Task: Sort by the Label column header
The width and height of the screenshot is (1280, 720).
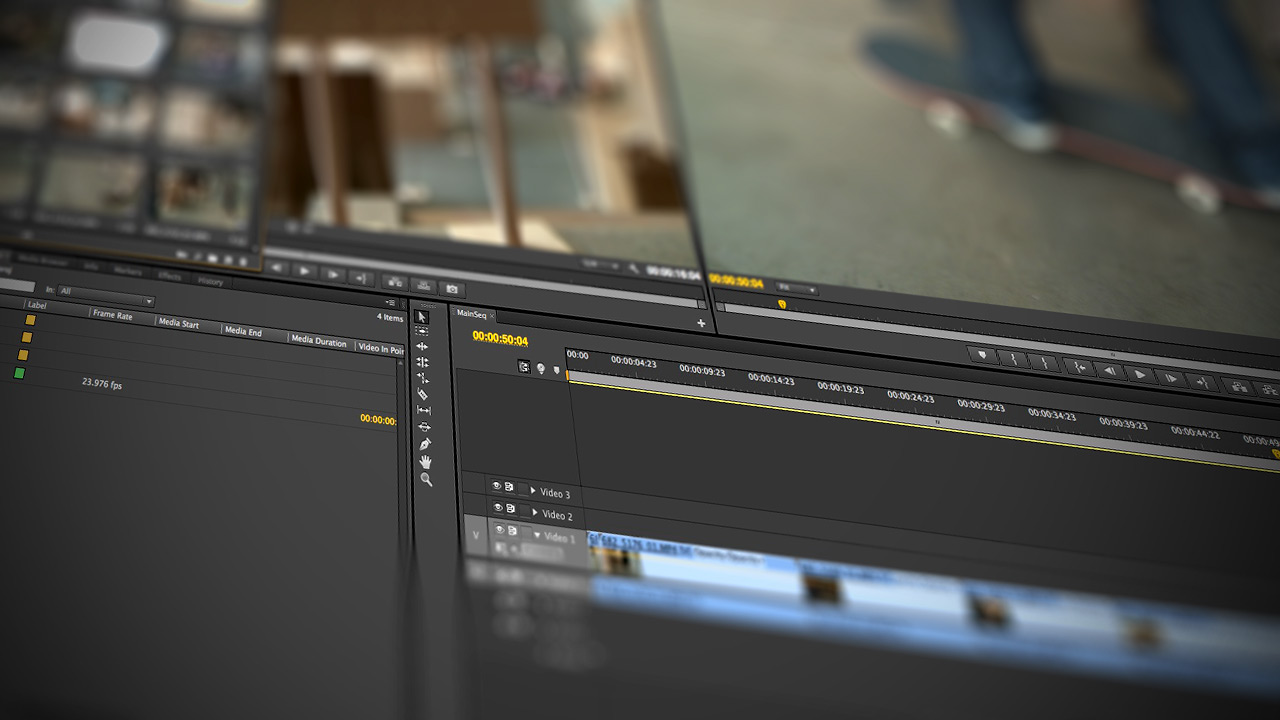Action: [x=38, y=305]
